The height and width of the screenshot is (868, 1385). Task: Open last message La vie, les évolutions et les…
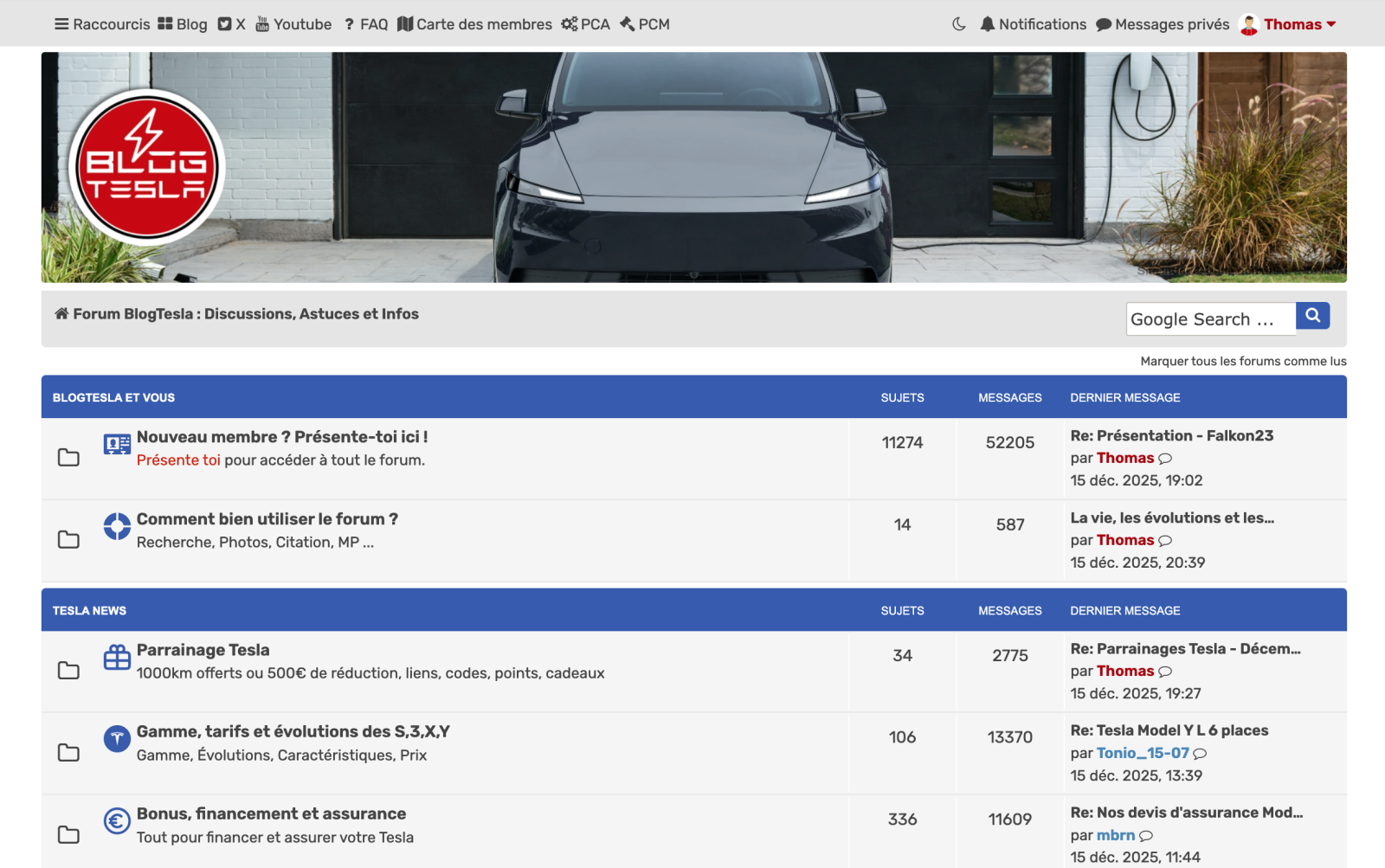[1172, 518]
